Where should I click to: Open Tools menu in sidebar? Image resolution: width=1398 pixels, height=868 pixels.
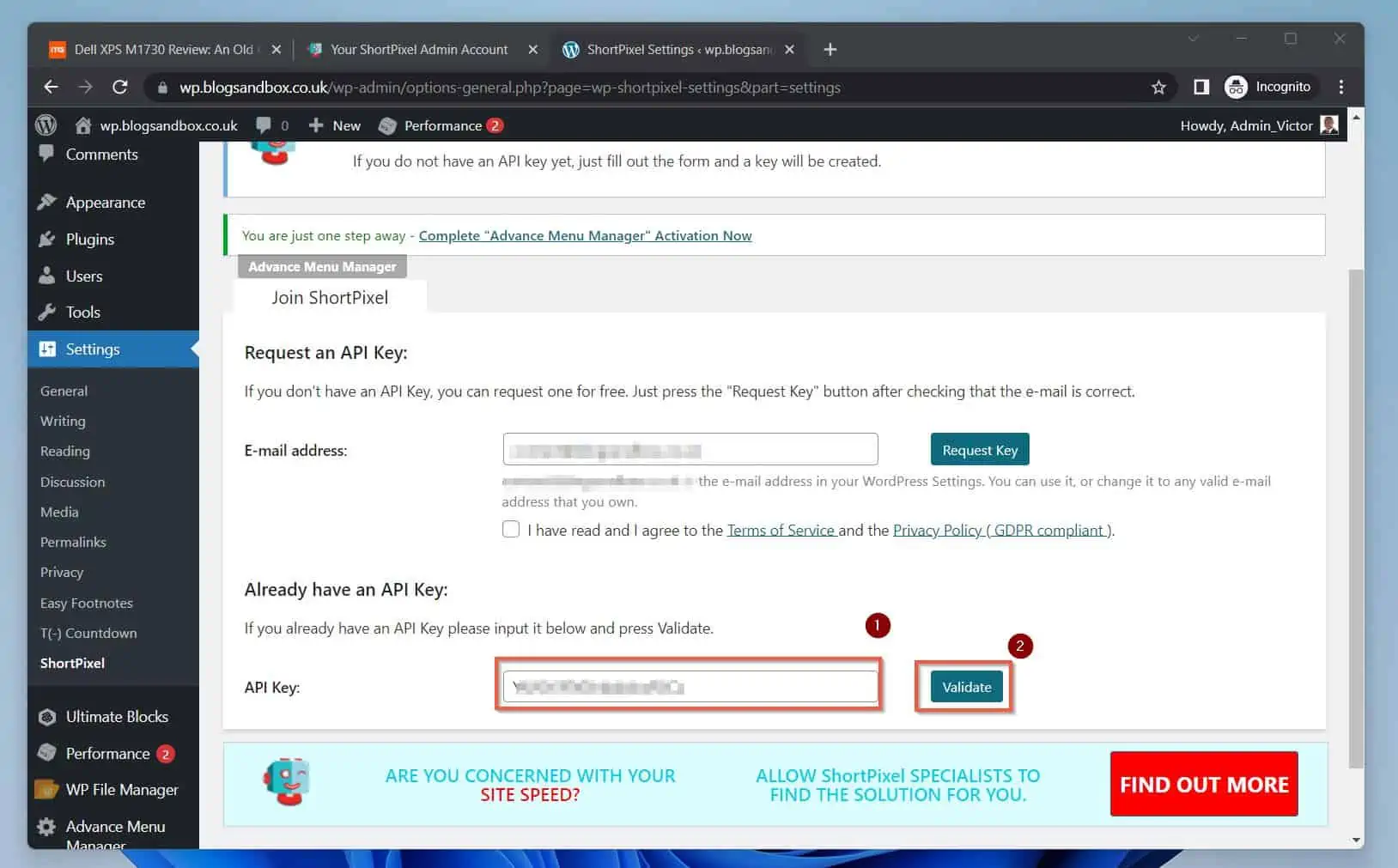[x=82, y=313]
